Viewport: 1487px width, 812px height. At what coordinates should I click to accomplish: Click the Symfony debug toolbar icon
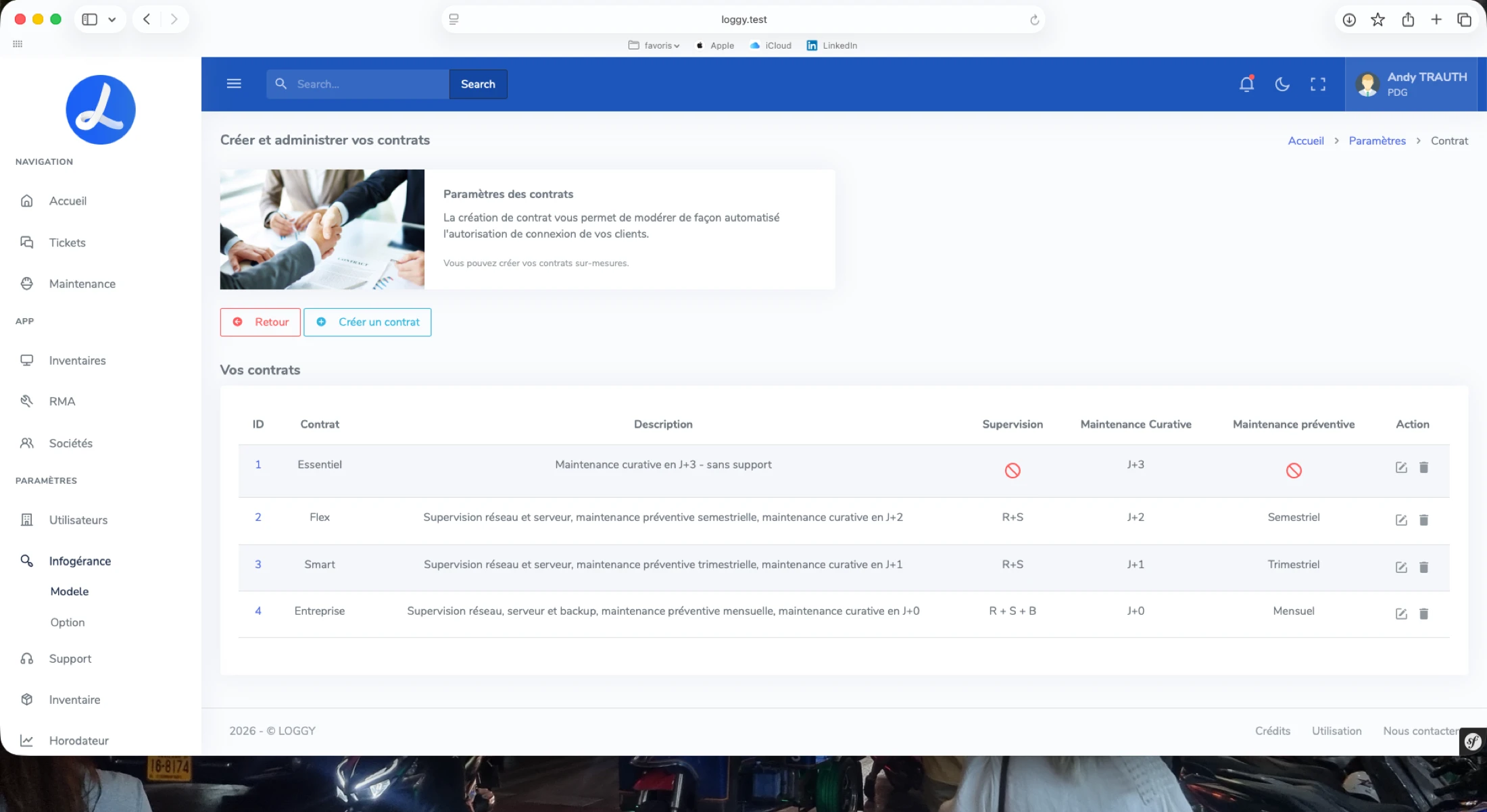pyautogui.click(x=1473, y=742)
